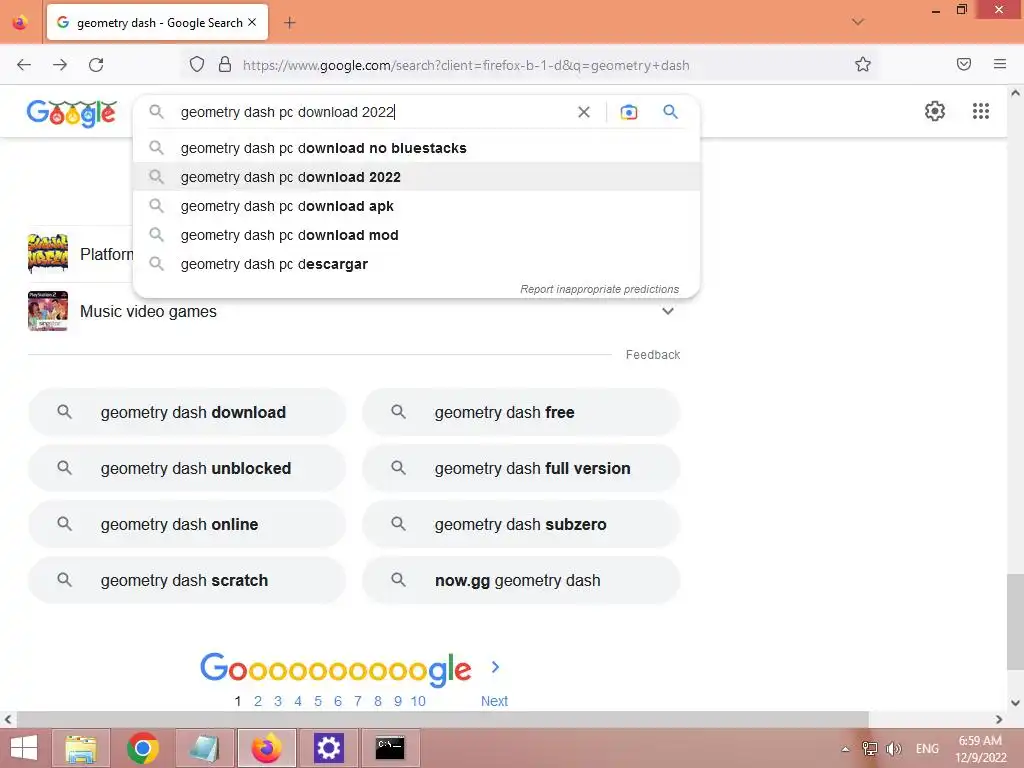
Task: Choose suggestion 'download no bluestacks'
Action: (416, 148)
